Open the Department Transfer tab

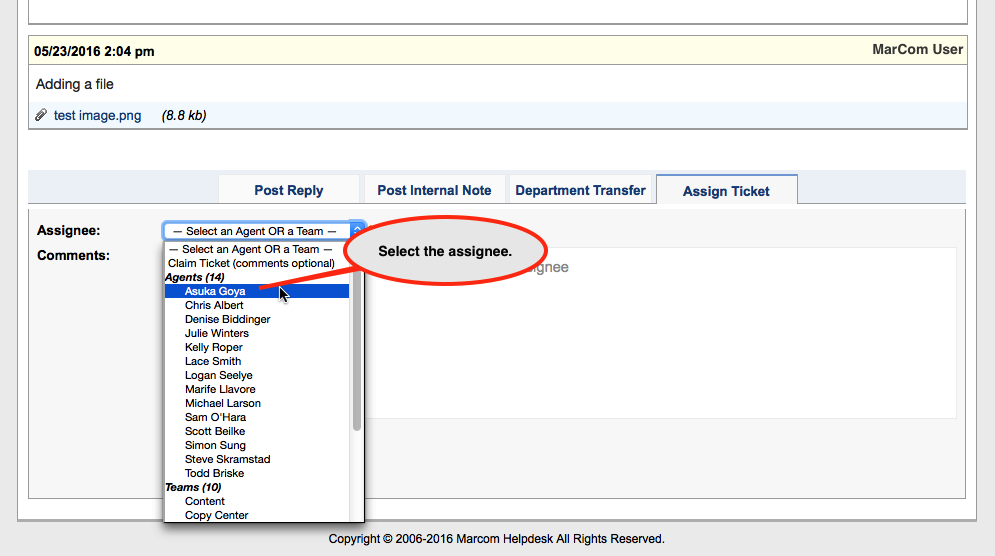click(580, 190)
